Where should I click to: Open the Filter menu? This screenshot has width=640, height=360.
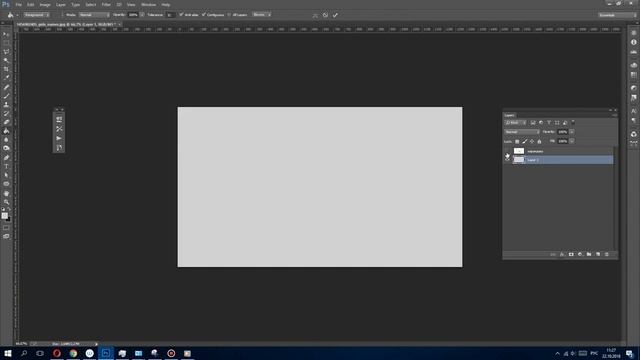pos(106,4)
